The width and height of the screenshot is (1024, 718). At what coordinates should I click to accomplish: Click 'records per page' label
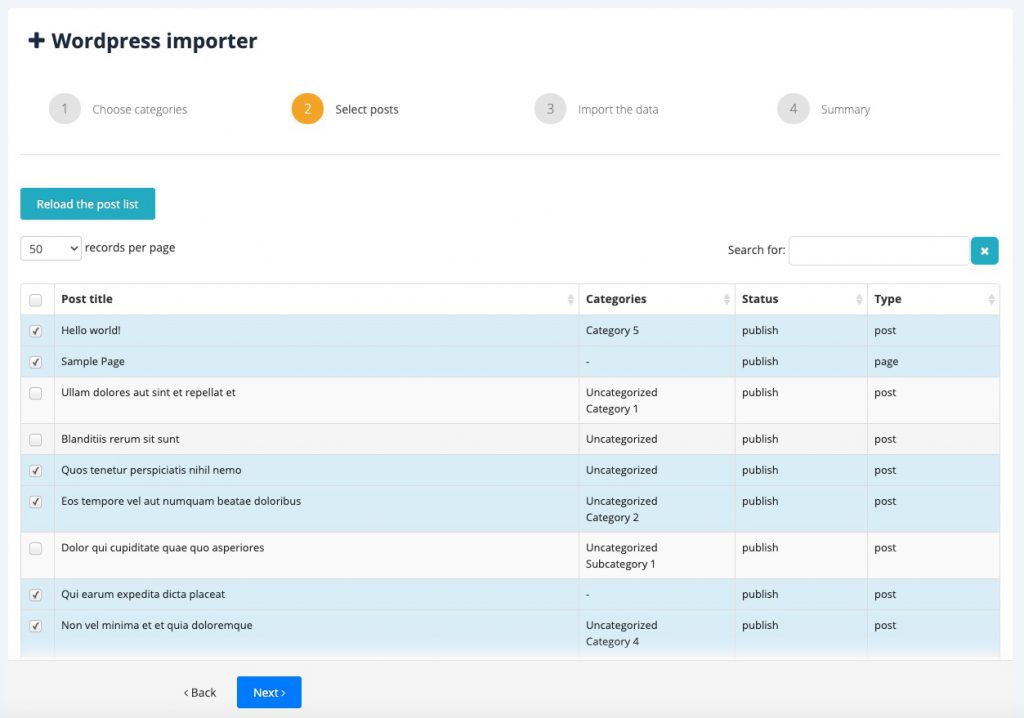pos(130,248)
